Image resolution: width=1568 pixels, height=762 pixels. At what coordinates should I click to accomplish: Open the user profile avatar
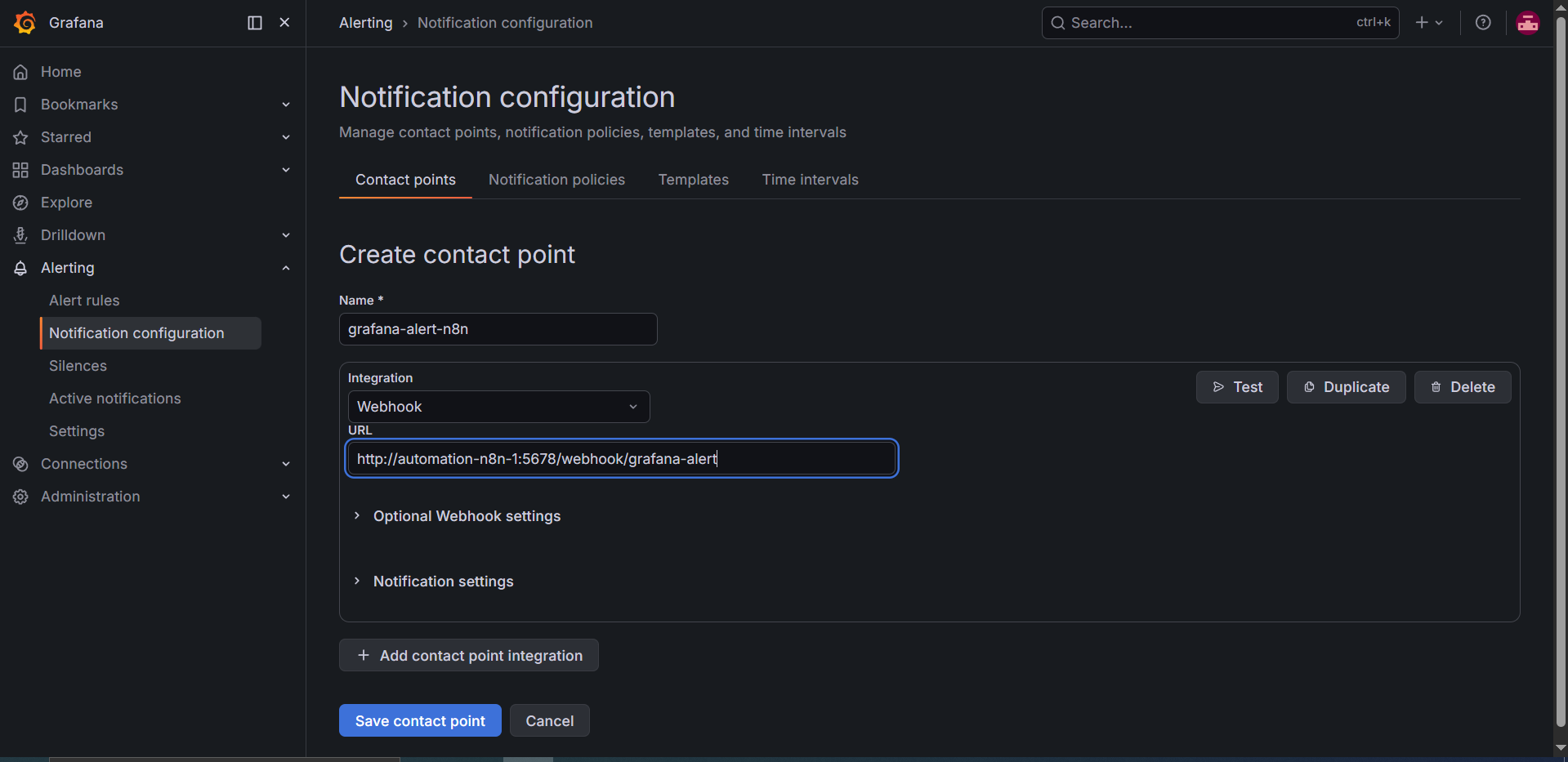1528,23
